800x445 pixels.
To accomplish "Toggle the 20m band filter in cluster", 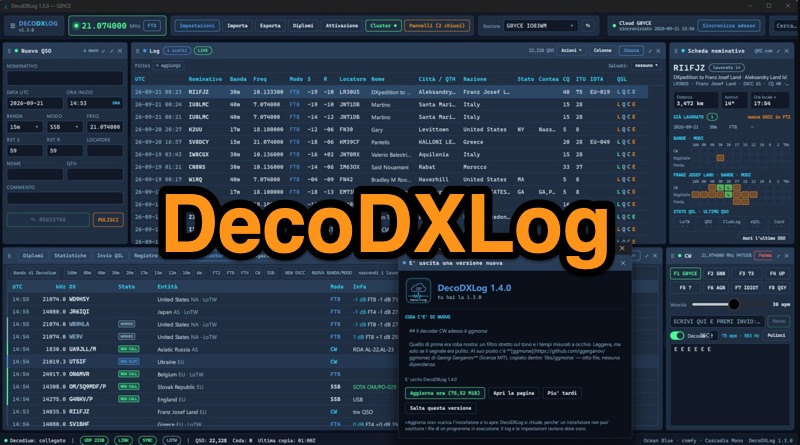I will (130, 273).
